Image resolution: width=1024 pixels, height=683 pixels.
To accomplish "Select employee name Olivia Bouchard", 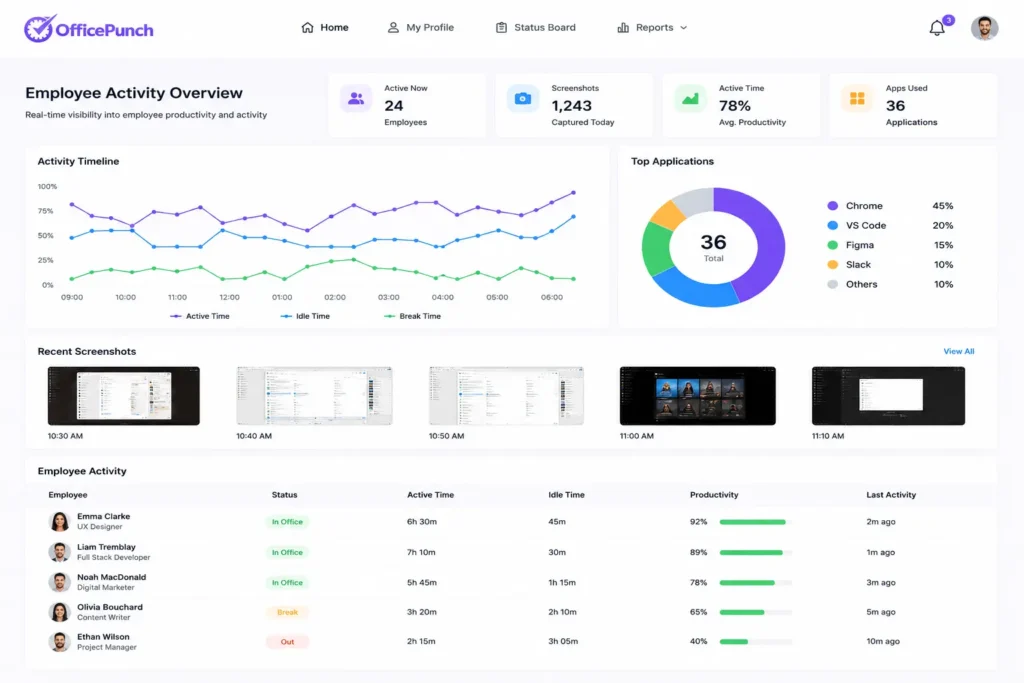I will [x=110, y=607].
